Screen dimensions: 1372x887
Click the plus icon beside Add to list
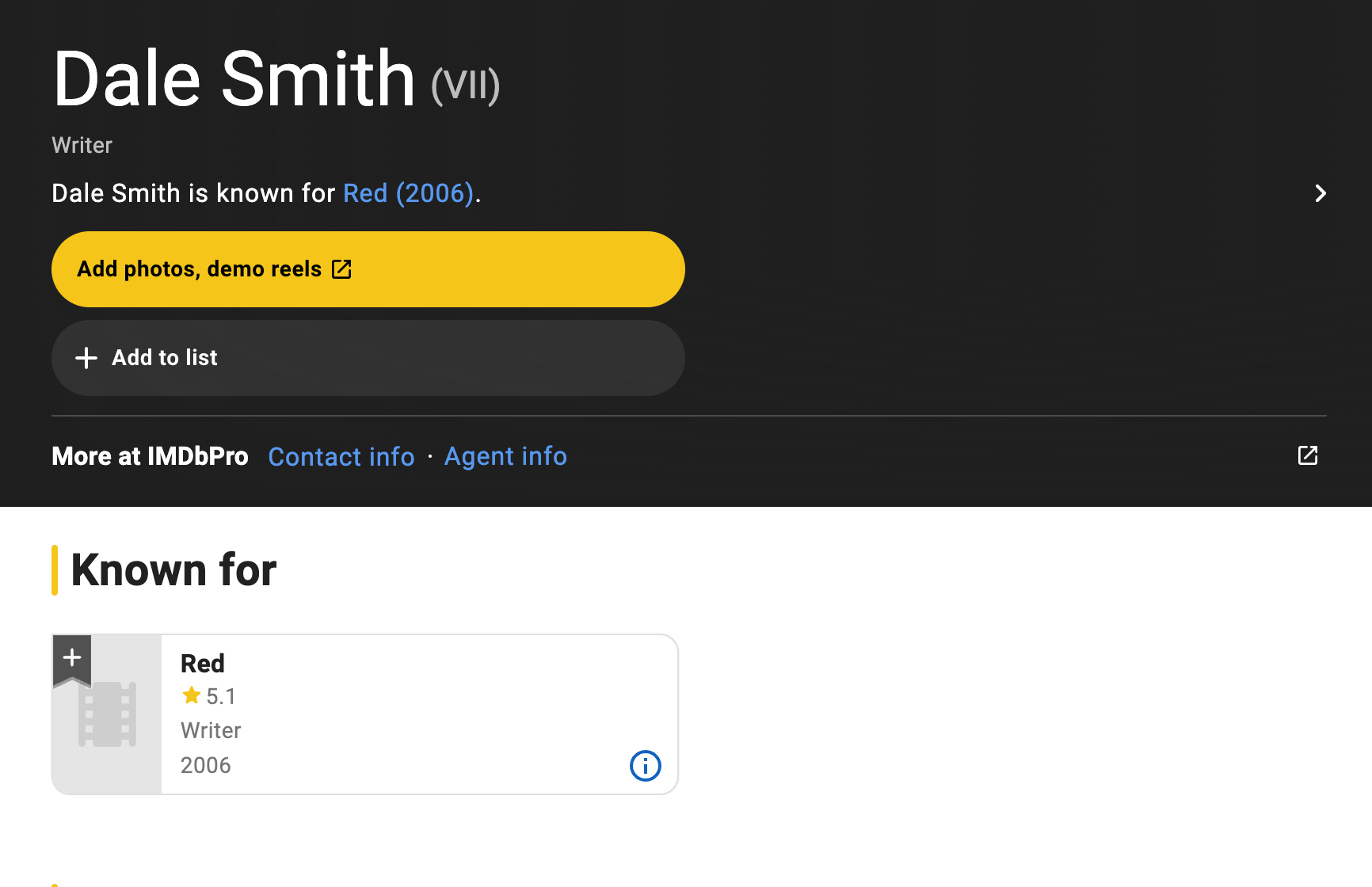coord(86,358)
